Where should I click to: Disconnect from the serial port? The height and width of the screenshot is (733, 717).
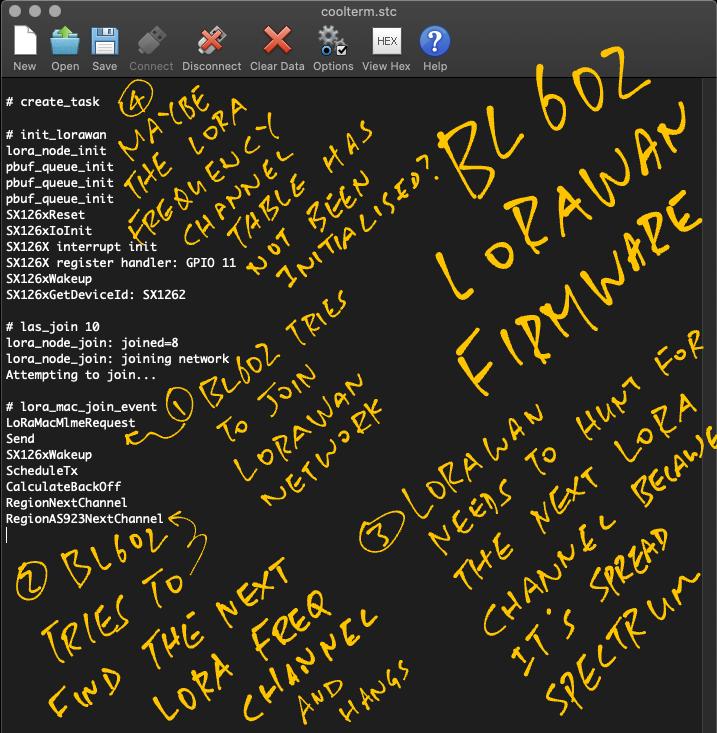click(x=211, y=43)
